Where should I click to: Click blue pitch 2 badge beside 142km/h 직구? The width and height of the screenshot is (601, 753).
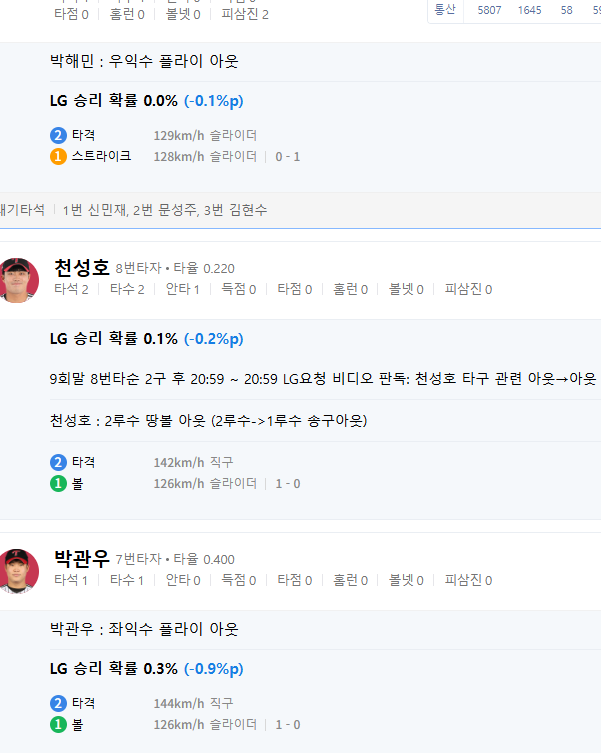[x=58, y=462]
